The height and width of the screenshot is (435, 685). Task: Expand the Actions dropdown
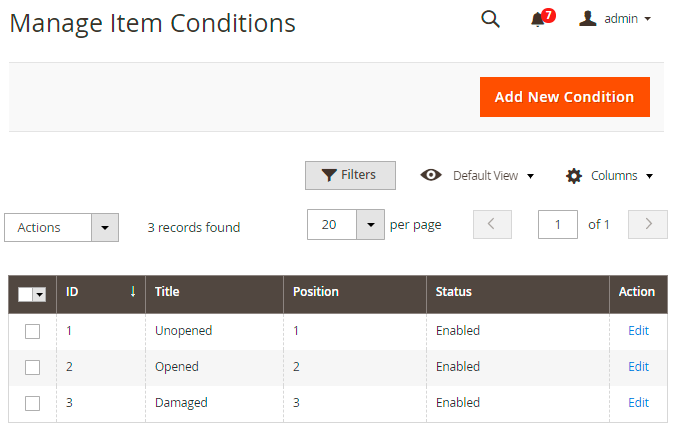105,228
